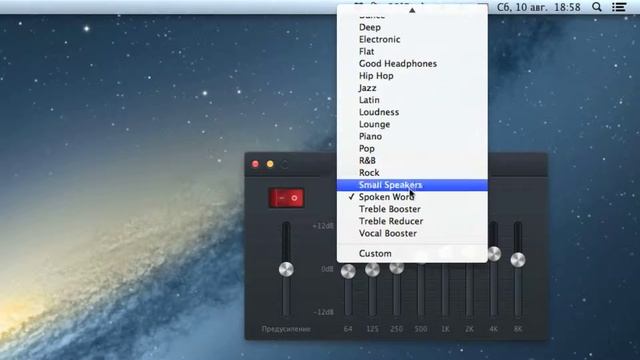Click the 500 Hz band slider track

(421, 290)
